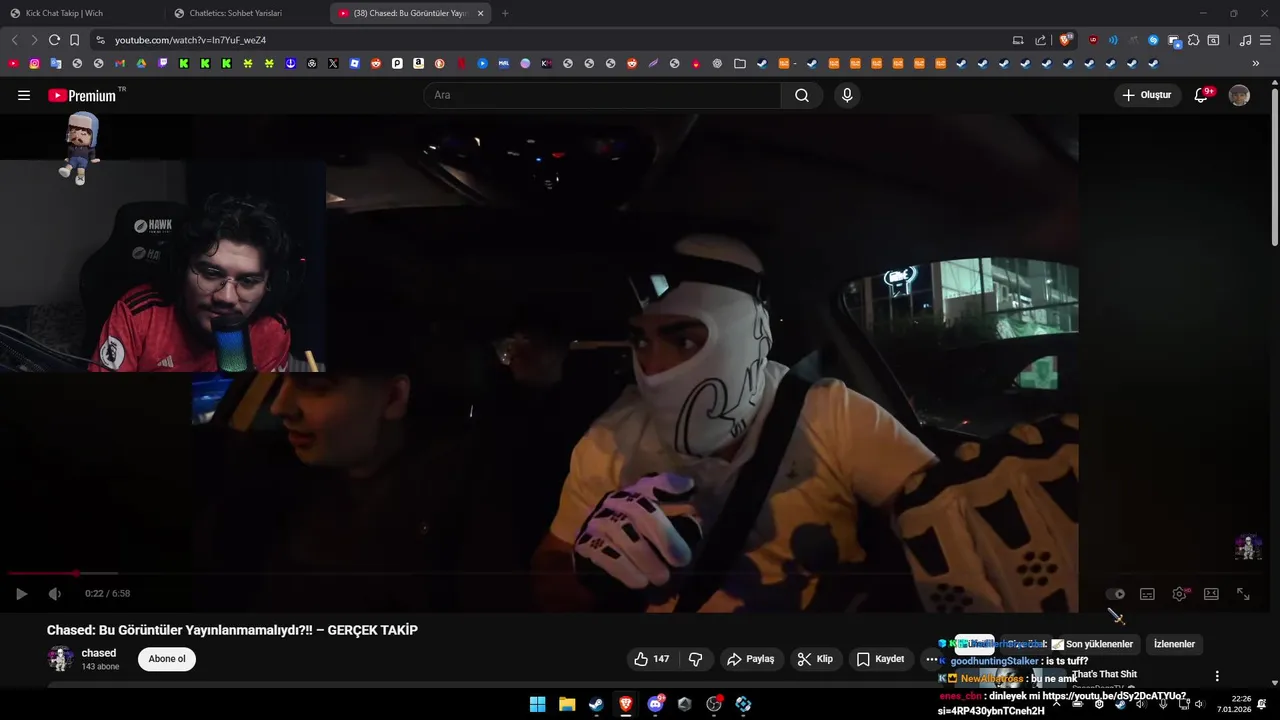This screenshot has width=1280, height=720.
Task: Open the recommended video three-dot menu
Action: pos(1217,676)
